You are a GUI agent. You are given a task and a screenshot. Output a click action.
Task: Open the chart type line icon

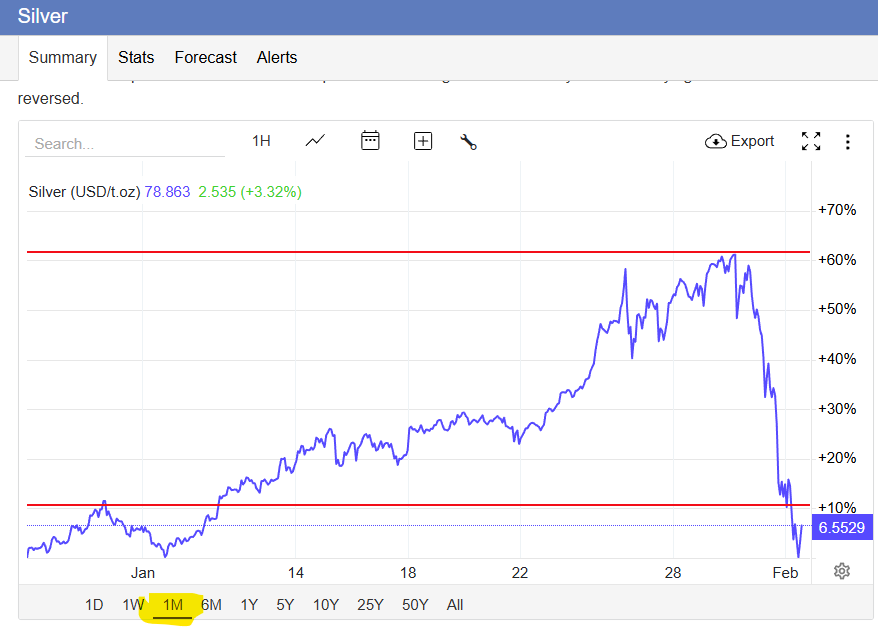coord(316,141)
